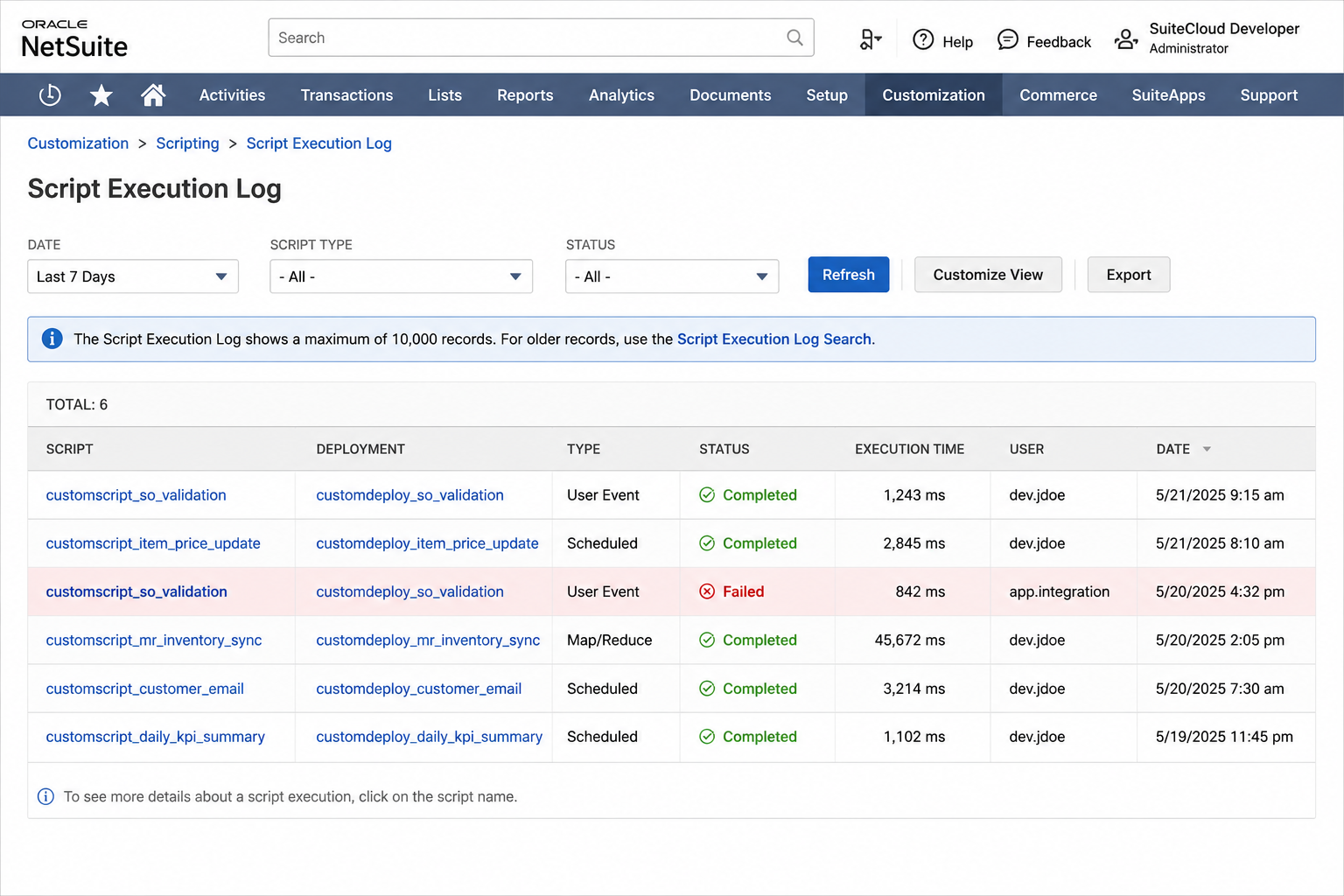Click the info icon in the table footer note
This screenshot has width=1344, height=896.
45,796
